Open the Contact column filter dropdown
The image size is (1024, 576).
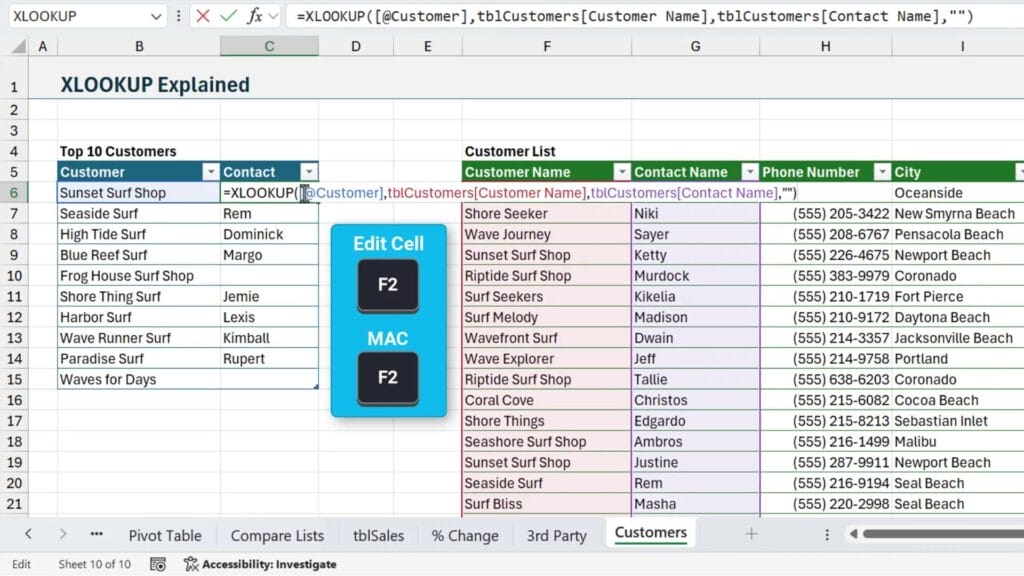[309, 172]
